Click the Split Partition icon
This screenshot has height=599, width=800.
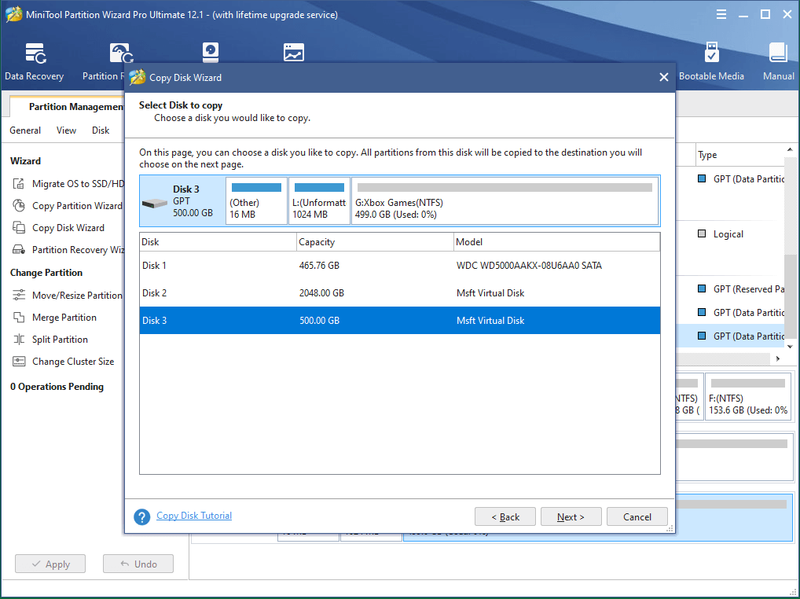[x=19, y=339]
